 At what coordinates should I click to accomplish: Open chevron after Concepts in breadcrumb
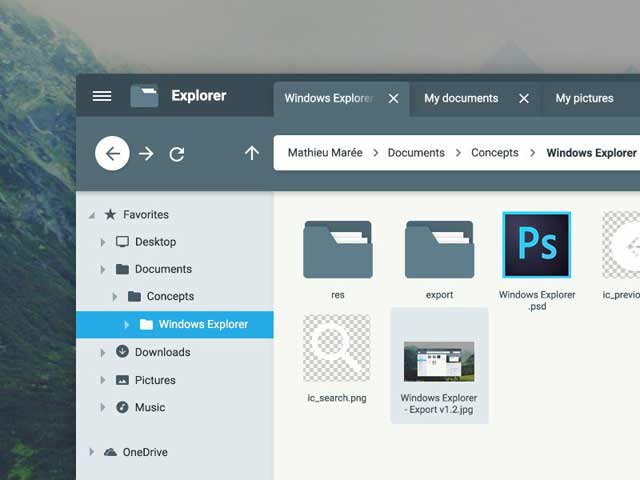click(532, 153)
